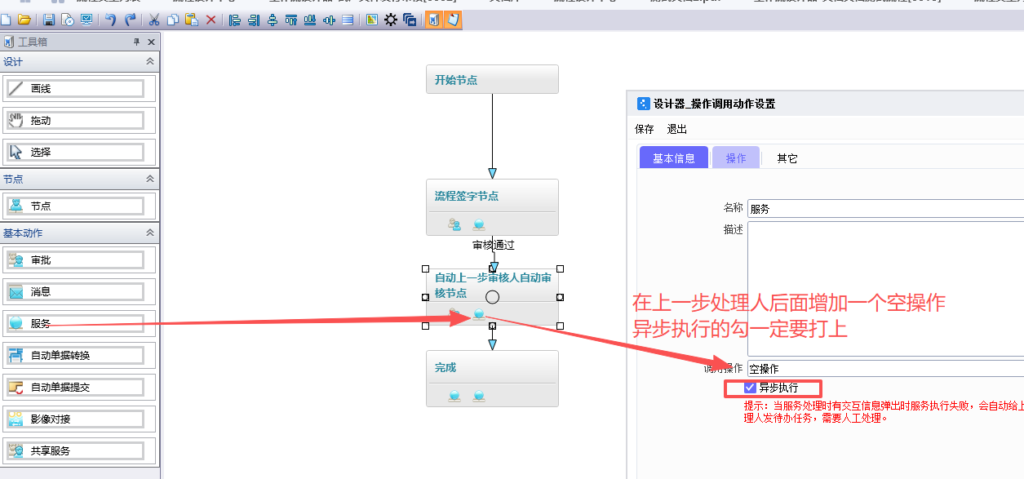Switch to the 基本信息 tab
Image resolution: width=1024 pixels, height=479 pixels.
click(673, 157)
